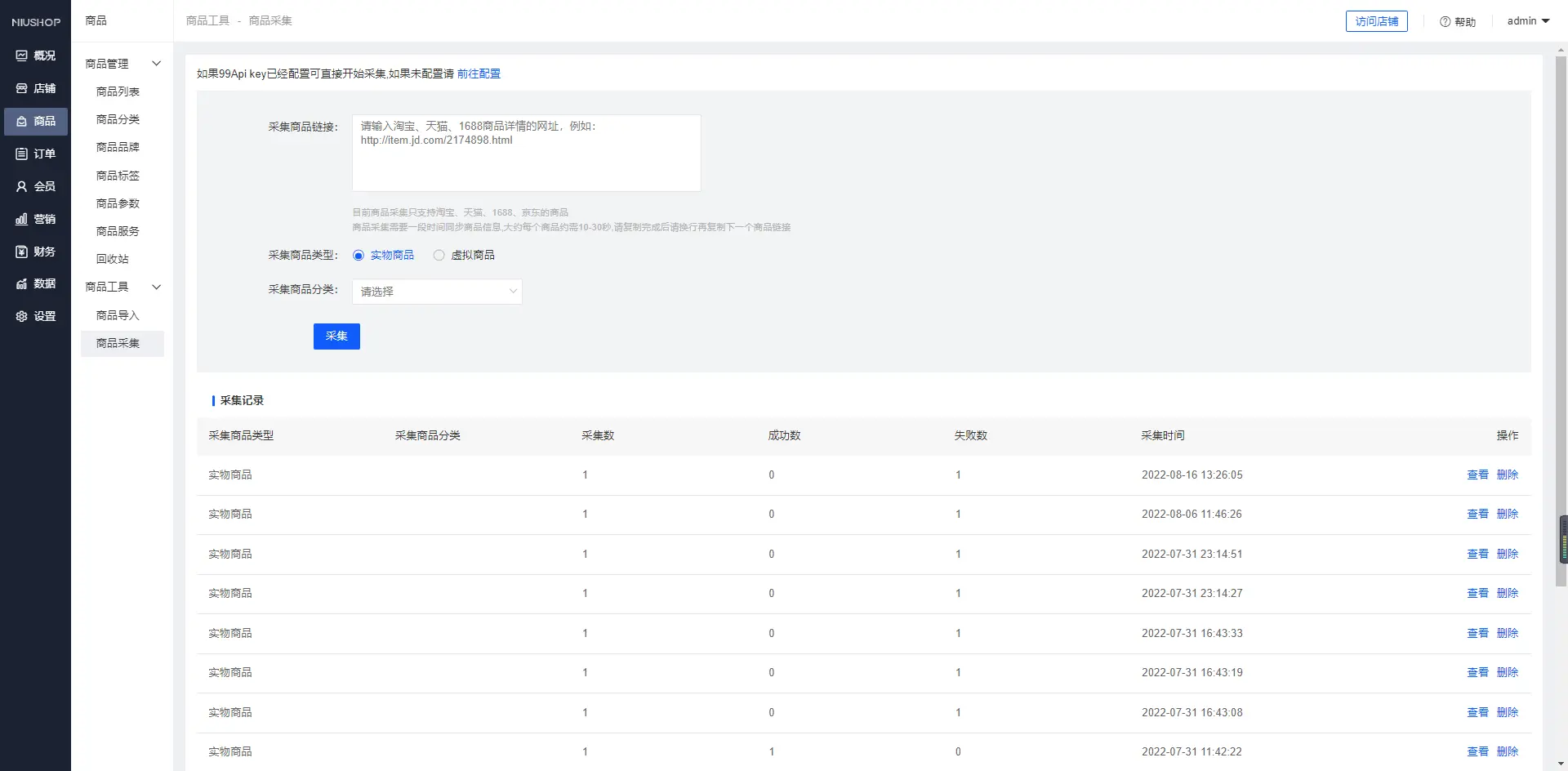Select the 实物商品 radio button
Image resolution: width=1568 pixels, height=771 pixels.
coord(359,256)
